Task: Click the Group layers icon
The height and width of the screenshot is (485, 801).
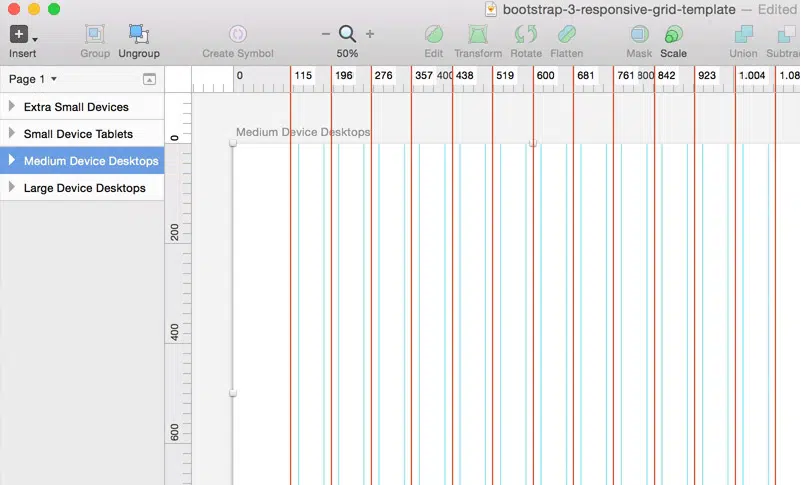Action: 95,35
